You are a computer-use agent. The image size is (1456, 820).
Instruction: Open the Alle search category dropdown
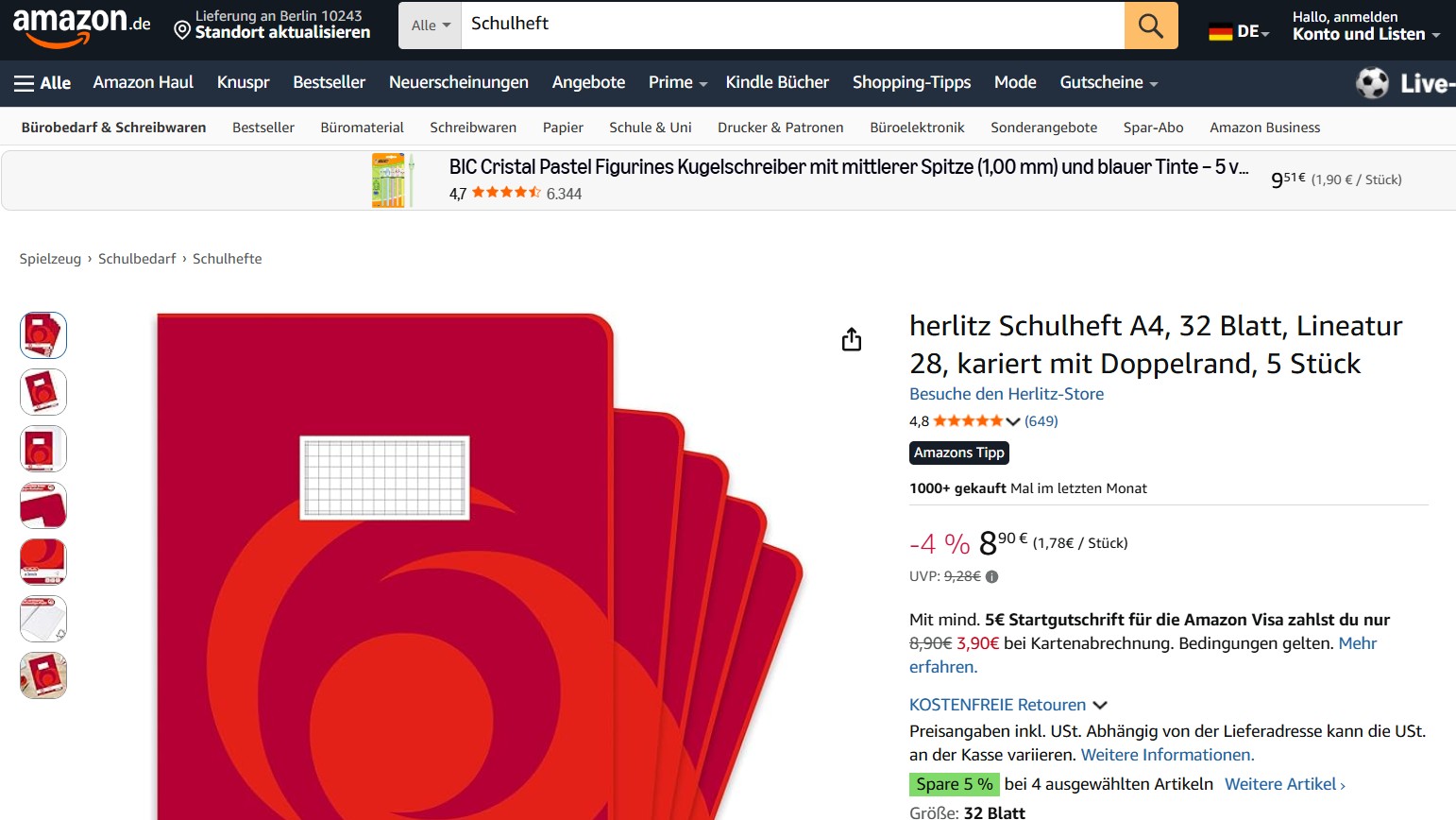click(431, 26)
